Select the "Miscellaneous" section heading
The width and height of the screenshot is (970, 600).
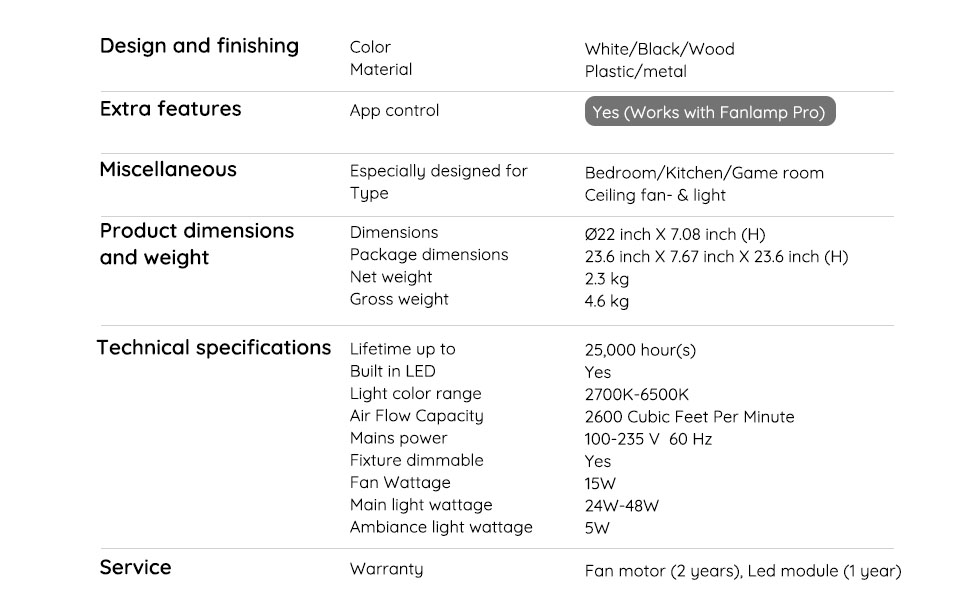click(168, 170)
